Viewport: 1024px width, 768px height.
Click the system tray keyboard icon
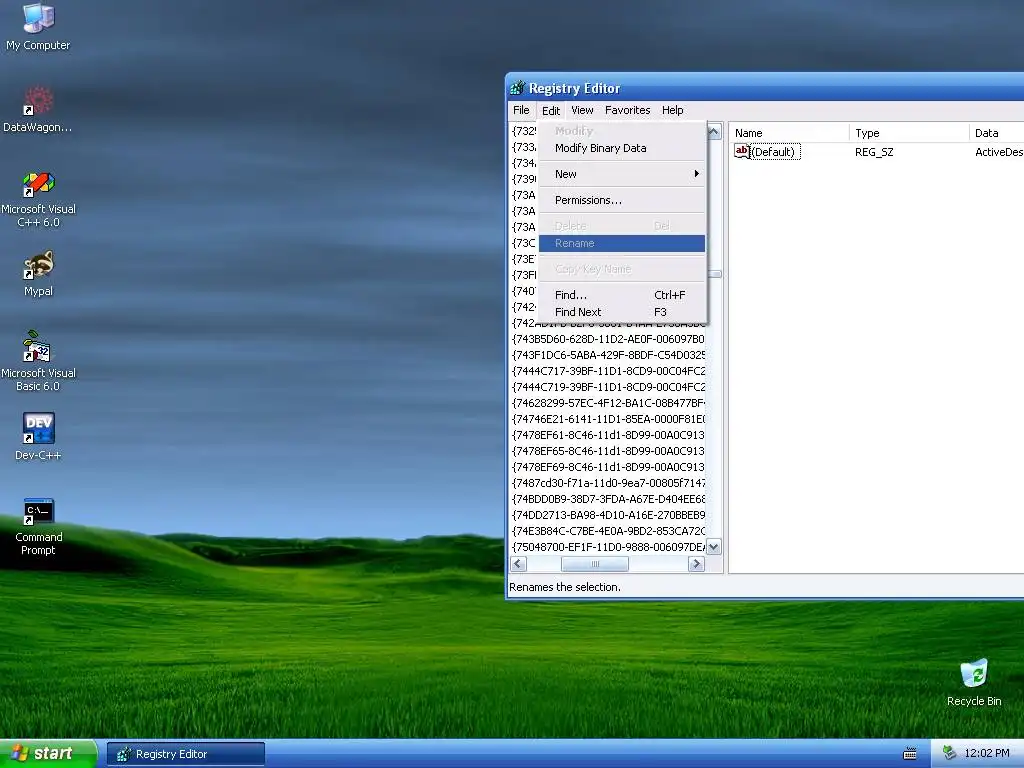point(909,754)
